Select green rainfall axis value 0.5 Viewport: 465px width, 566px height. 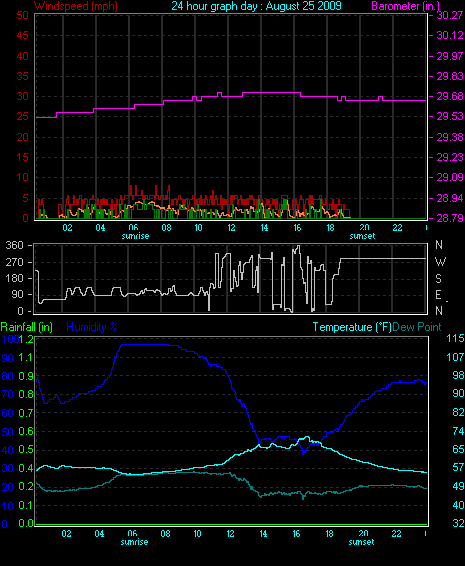[26, 450]
